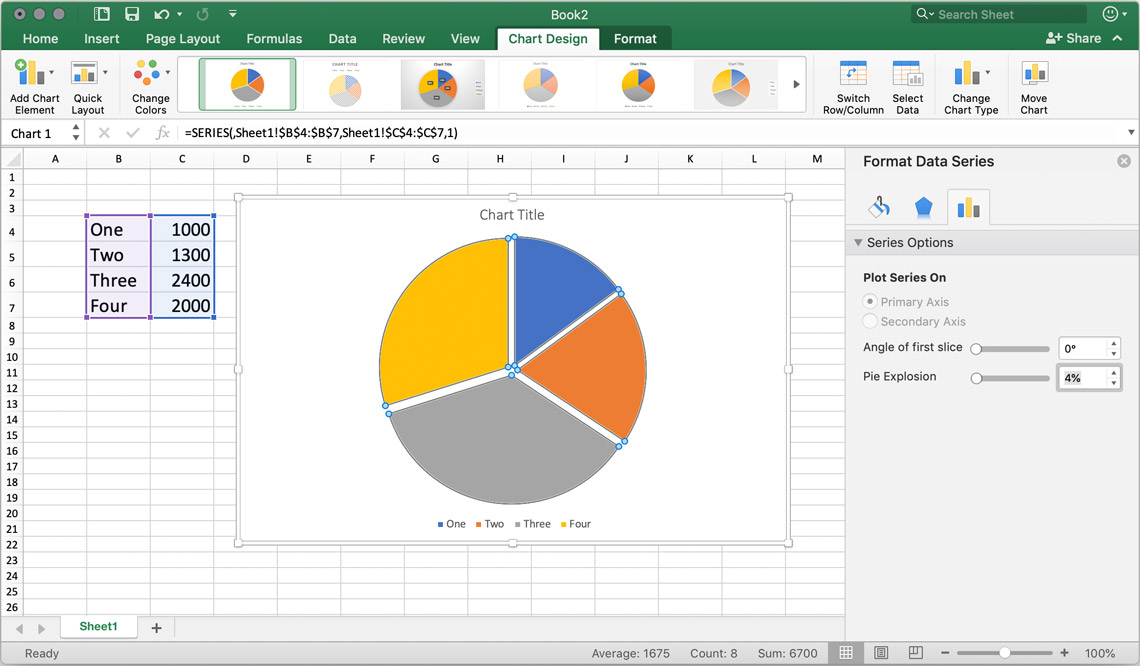Click the insert function fx icon
The width and height of the screenshot is (1140, 666).
pyautogui.click(x=163, y=132)
